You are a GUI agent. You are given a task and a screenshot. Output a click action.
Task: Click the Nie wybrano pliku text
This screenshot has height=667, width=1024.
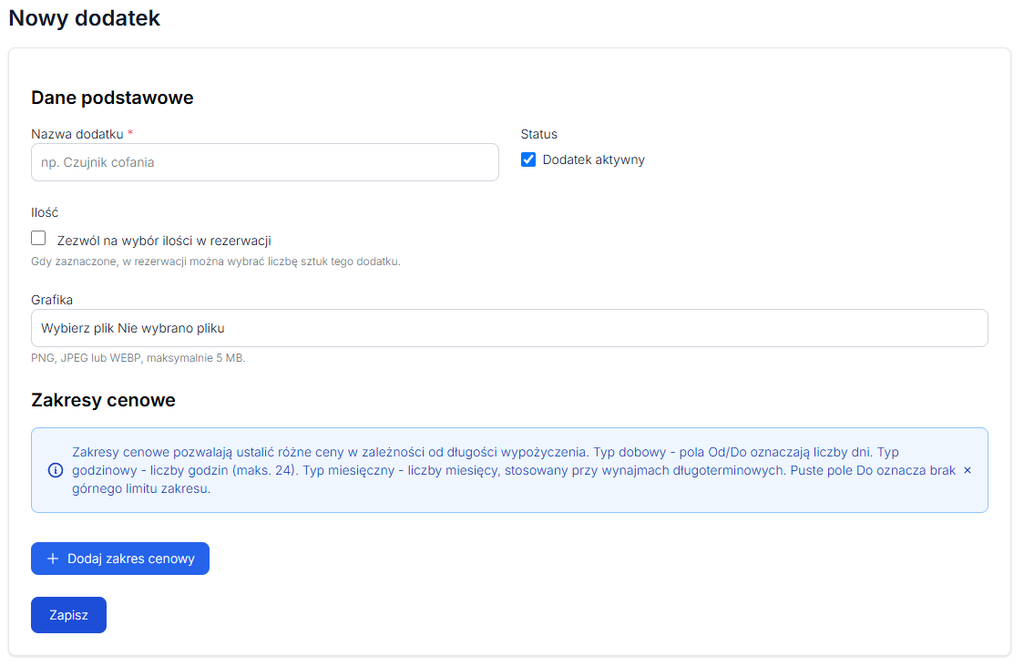(x=171, y=328)
